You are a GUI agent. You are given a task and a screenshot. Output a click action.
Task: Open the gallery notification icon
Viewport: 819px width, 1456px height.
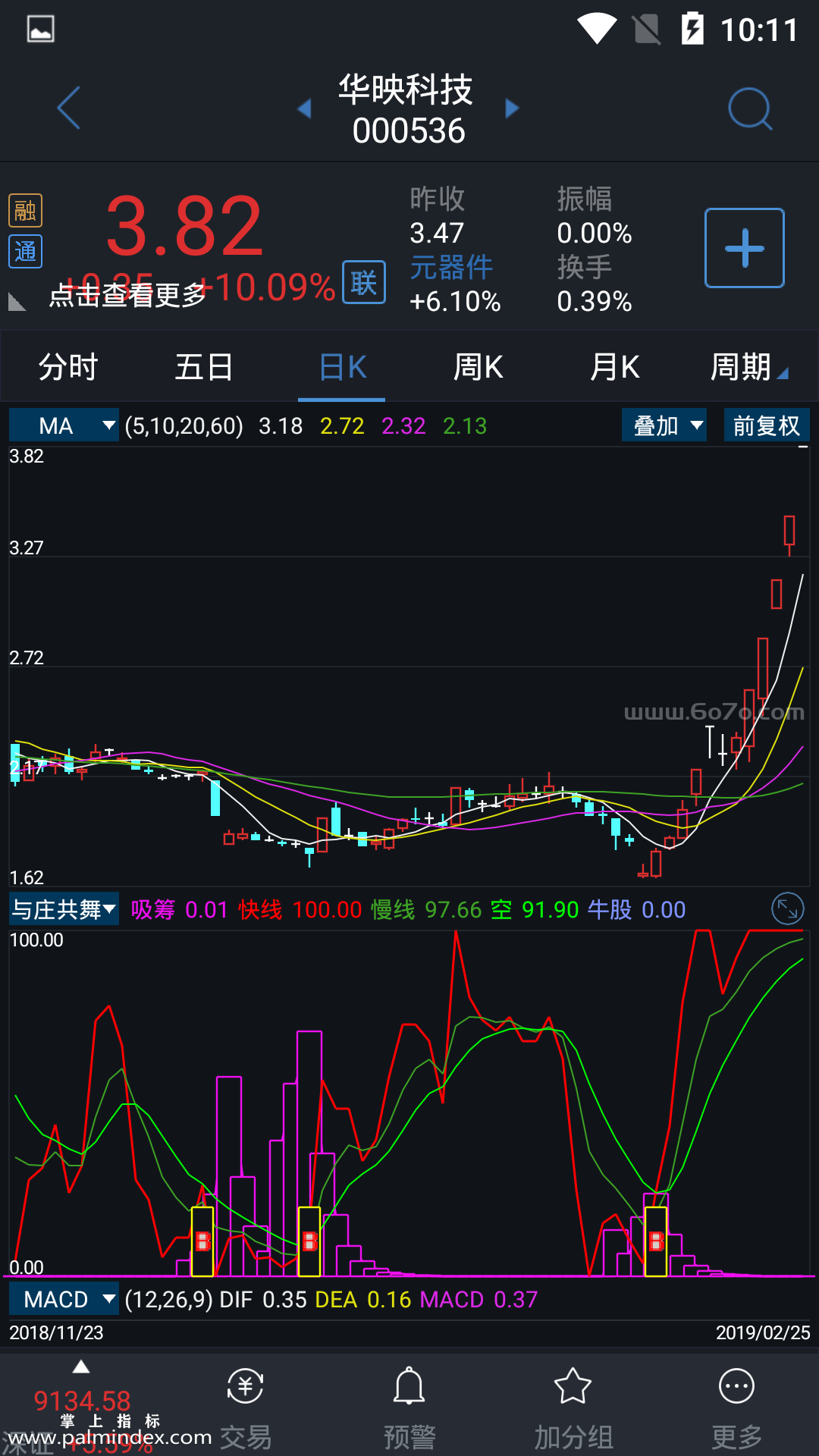[40, 30]
